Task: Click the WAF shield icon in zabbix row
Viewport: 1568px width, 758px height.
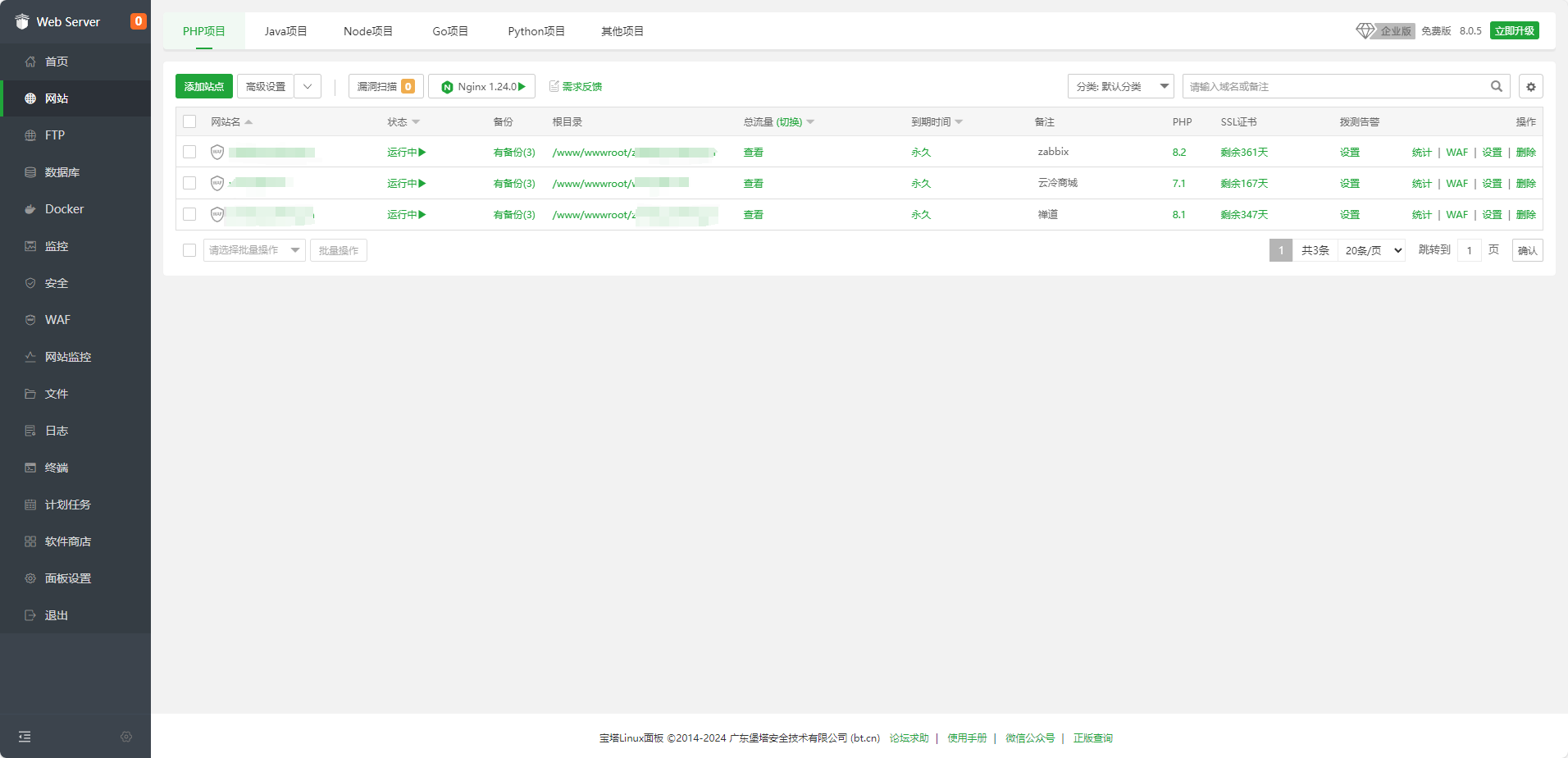Action: pos(217,152)
